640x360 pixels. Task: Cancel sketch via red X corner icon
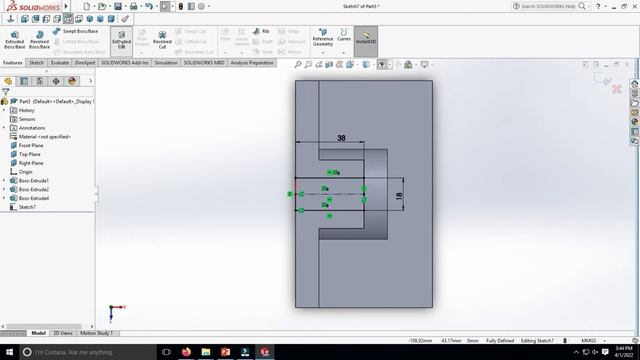click(x=617, y=89)
